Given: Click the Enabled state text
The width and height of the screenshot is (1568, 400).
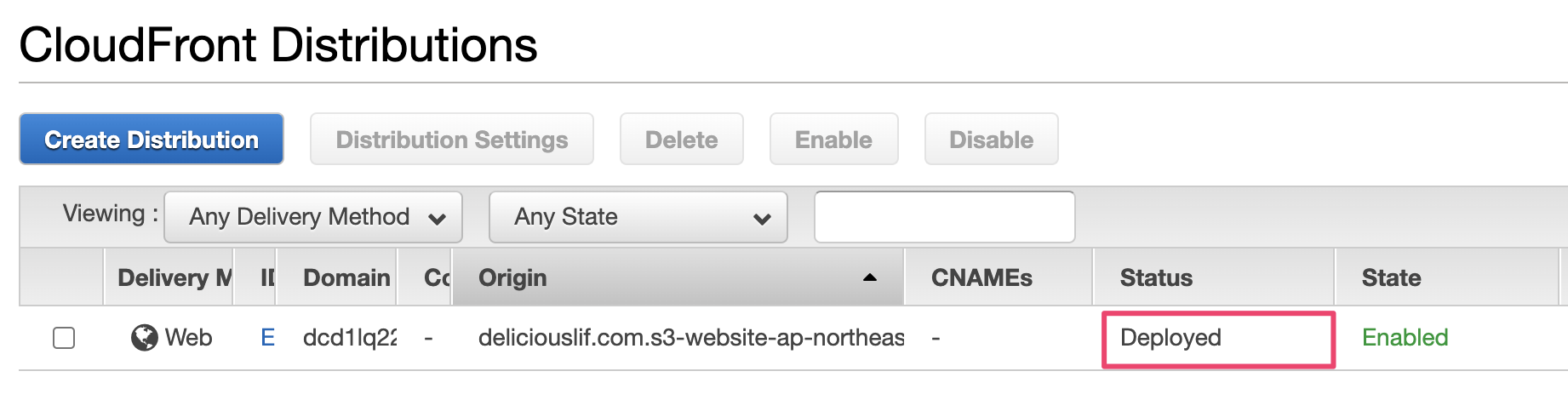Looking at the screenshot, I should click(x=1405, y=338).
